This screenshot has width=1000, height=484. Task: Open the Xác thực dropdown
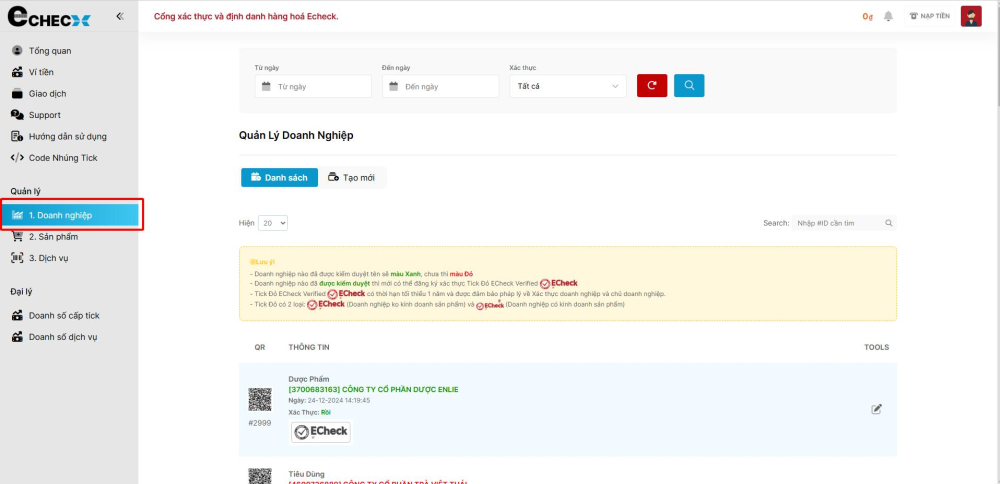point(567,87)
